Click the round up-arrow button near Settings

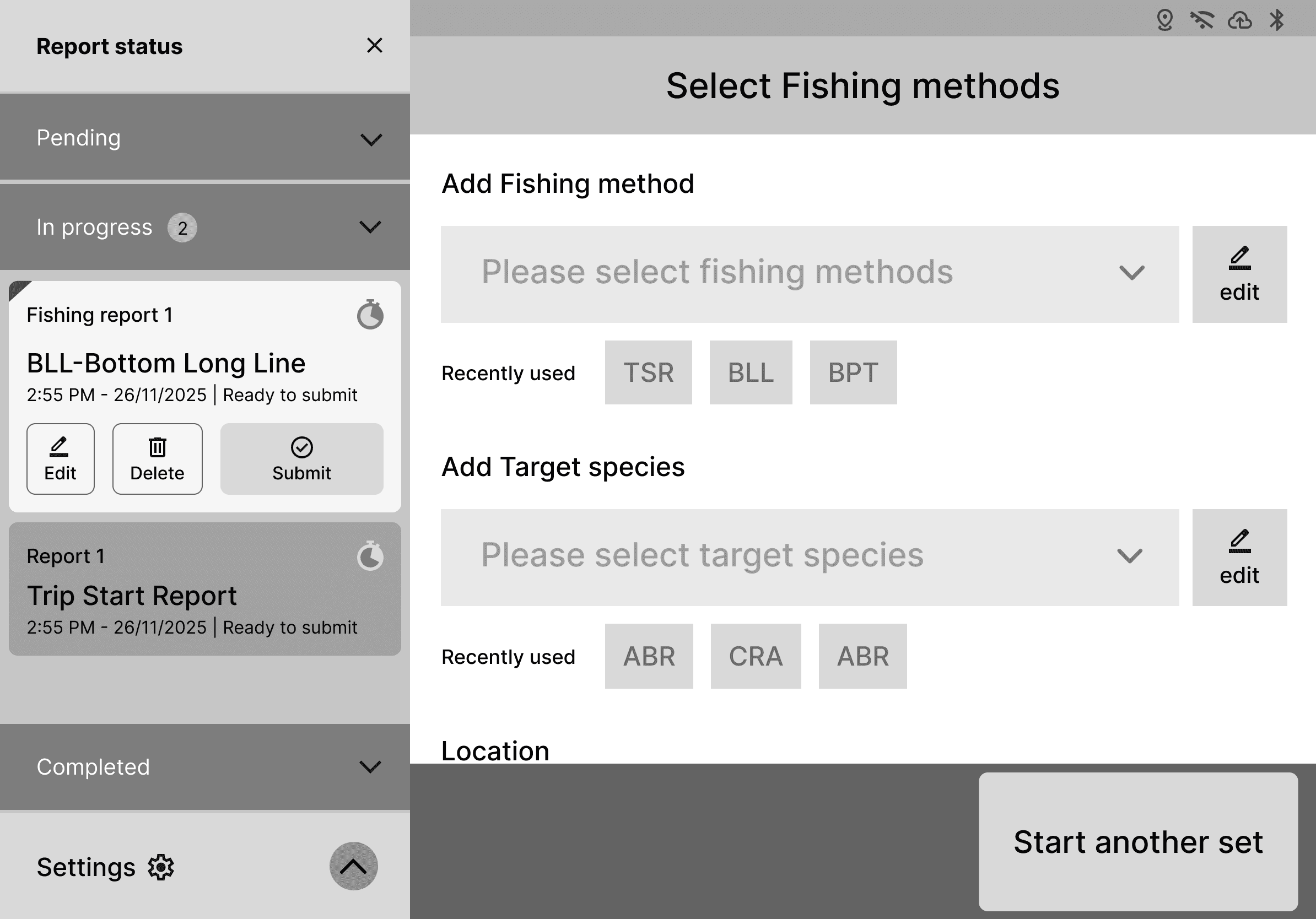pos(353,866)
